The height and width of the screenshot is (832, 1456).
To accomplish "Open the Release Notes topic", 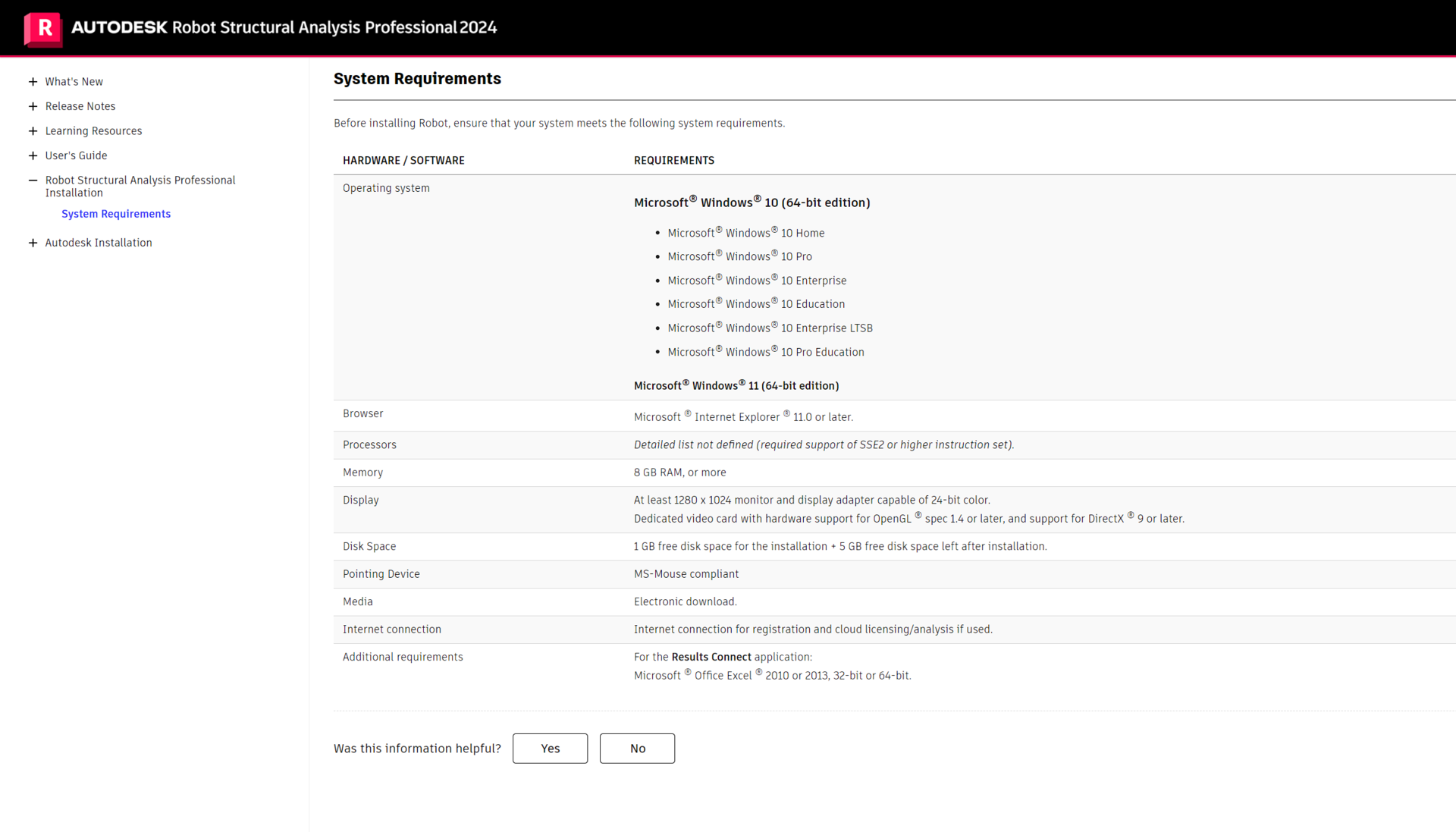I will click(x=80, y=106).
